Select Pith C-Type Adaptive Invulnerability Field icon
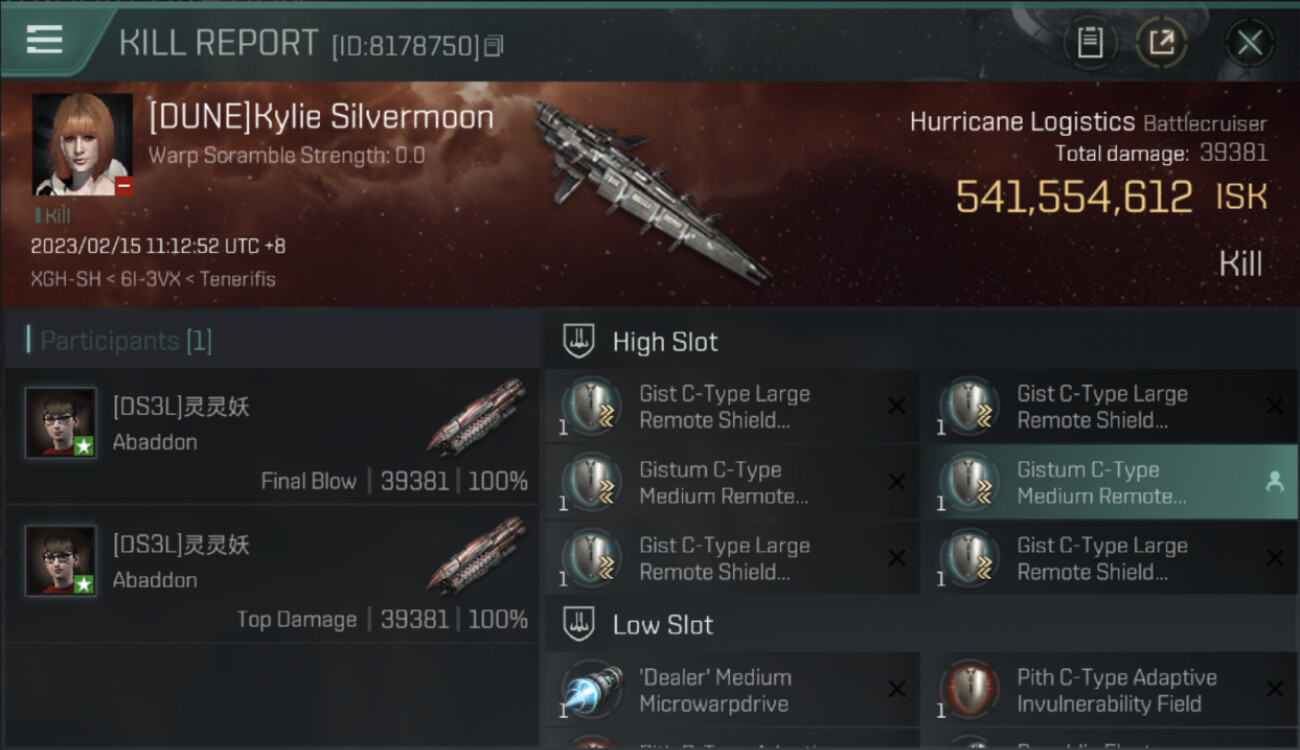 [x=969, y=690]
